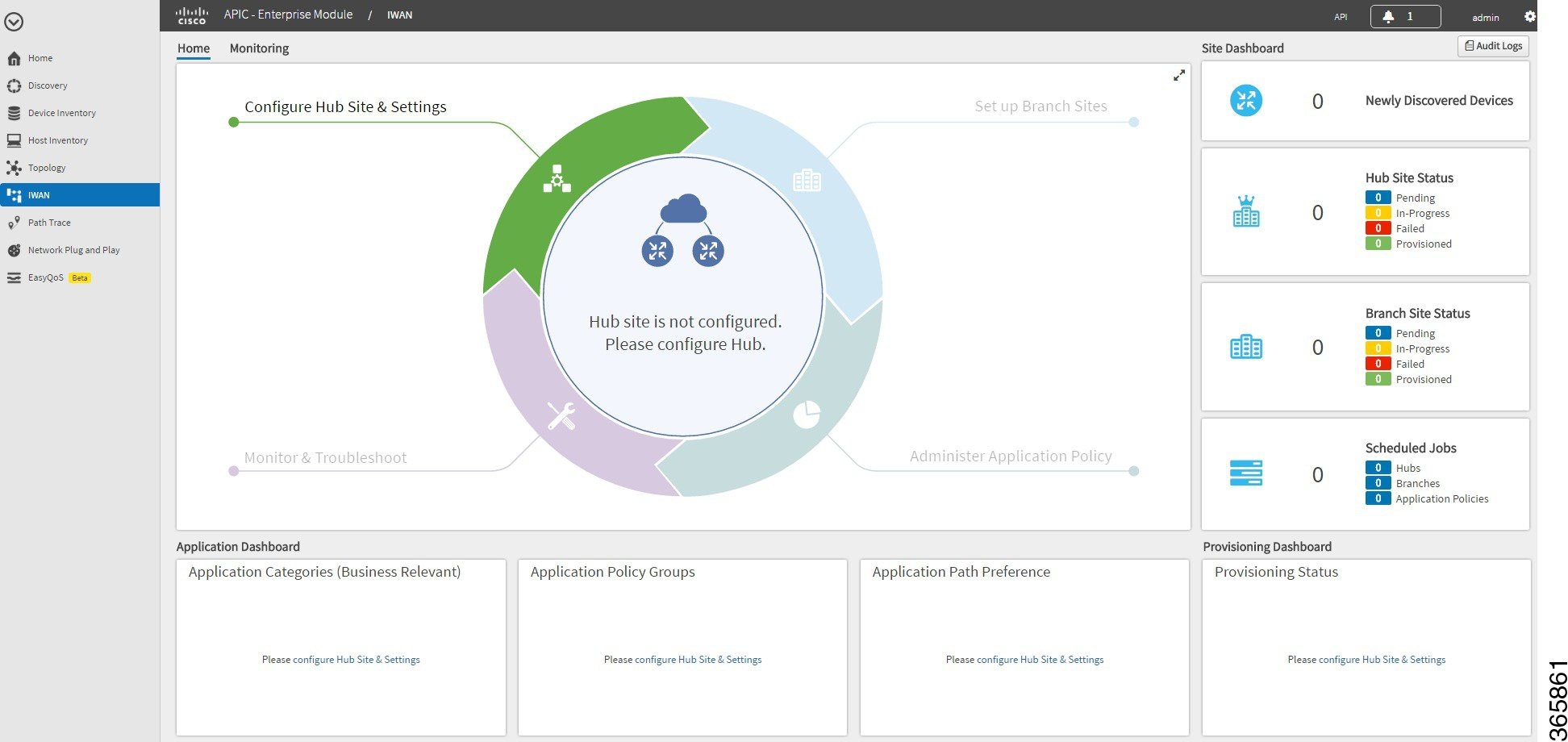The image size is (1568, 742).
Task: Open Network Plug and Play page
Action: pyautogui.click(x=74, y=250)
